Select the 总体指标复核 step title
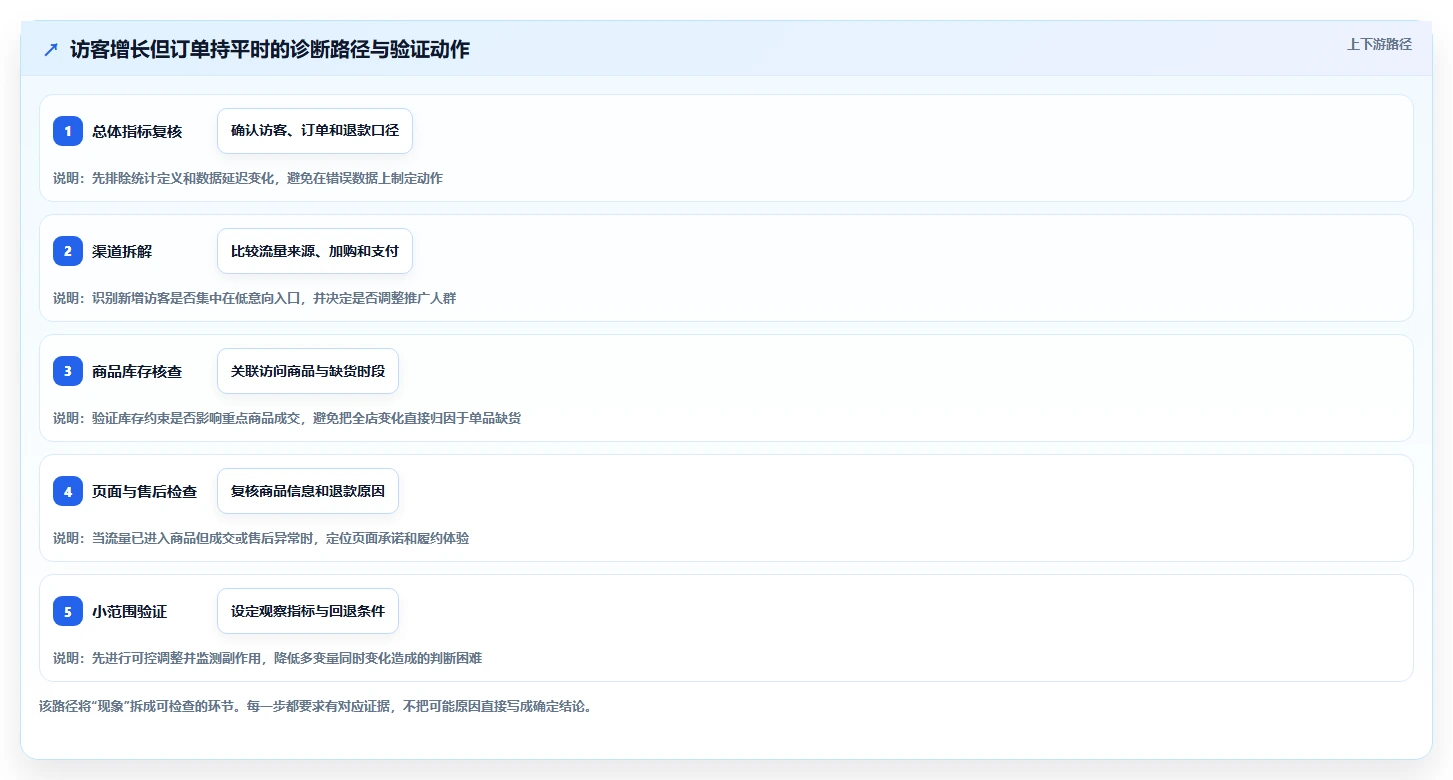Image resolution: width=1453 pixels, height=780 pixels. tap(137, 131)
